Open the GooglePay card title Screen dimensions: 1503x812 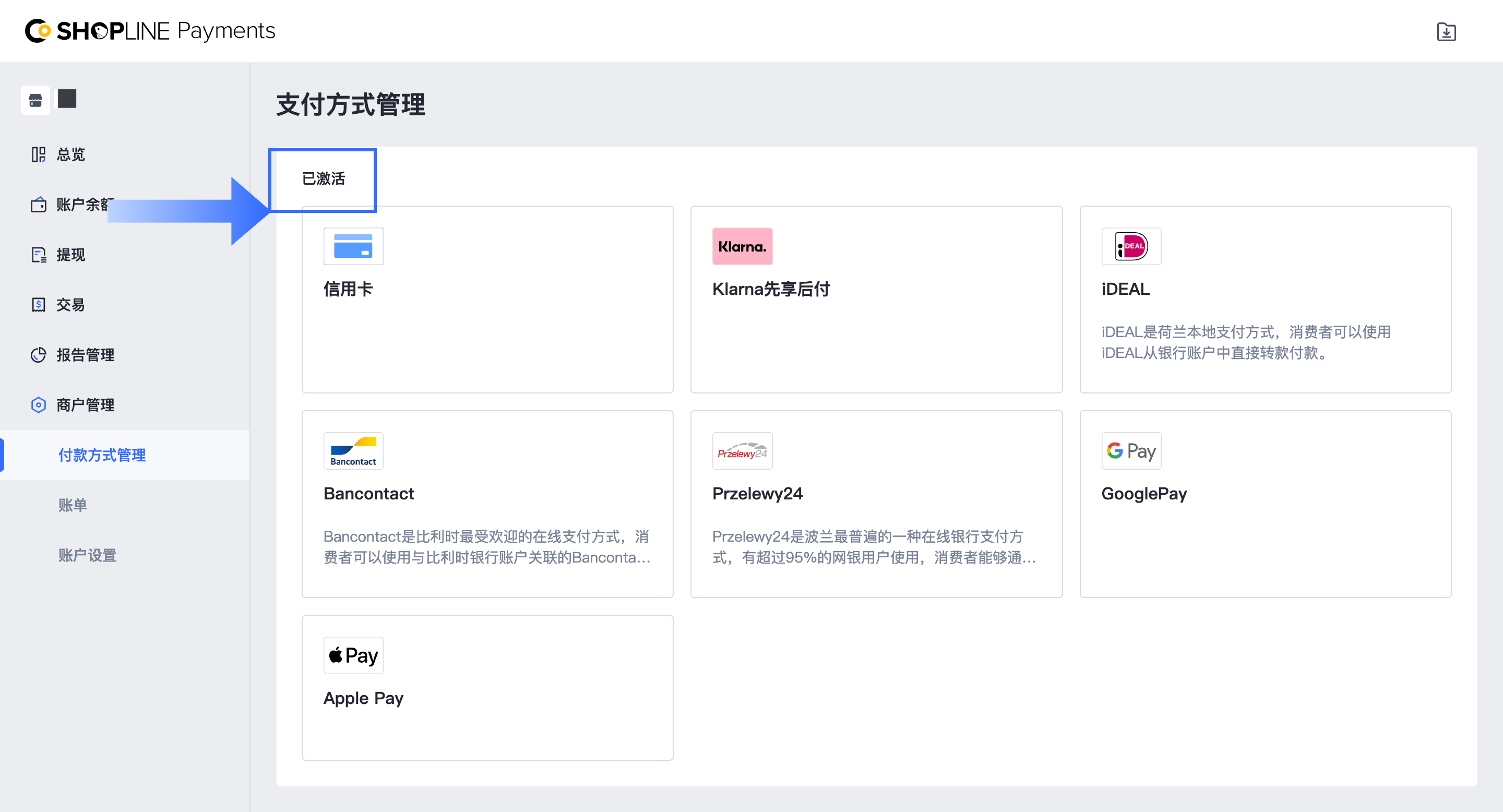[1144, 494]
